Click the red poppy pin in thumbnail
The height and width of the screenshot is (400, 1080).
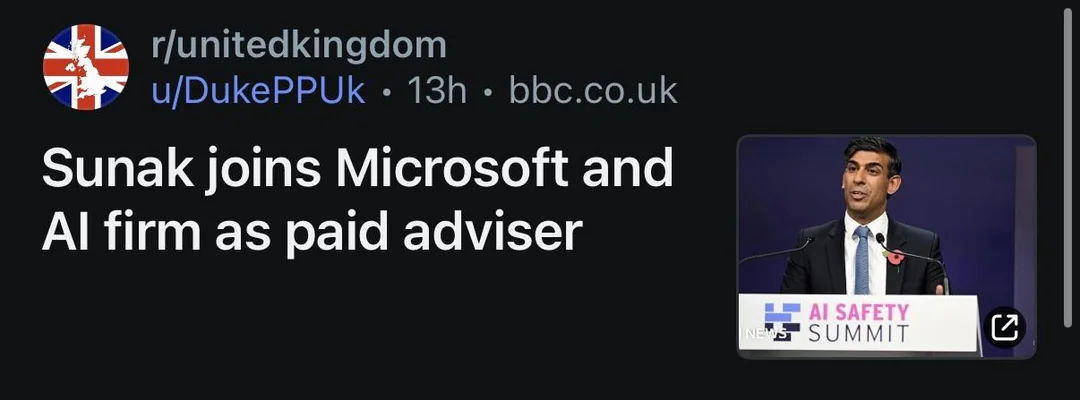coord(895,257)
